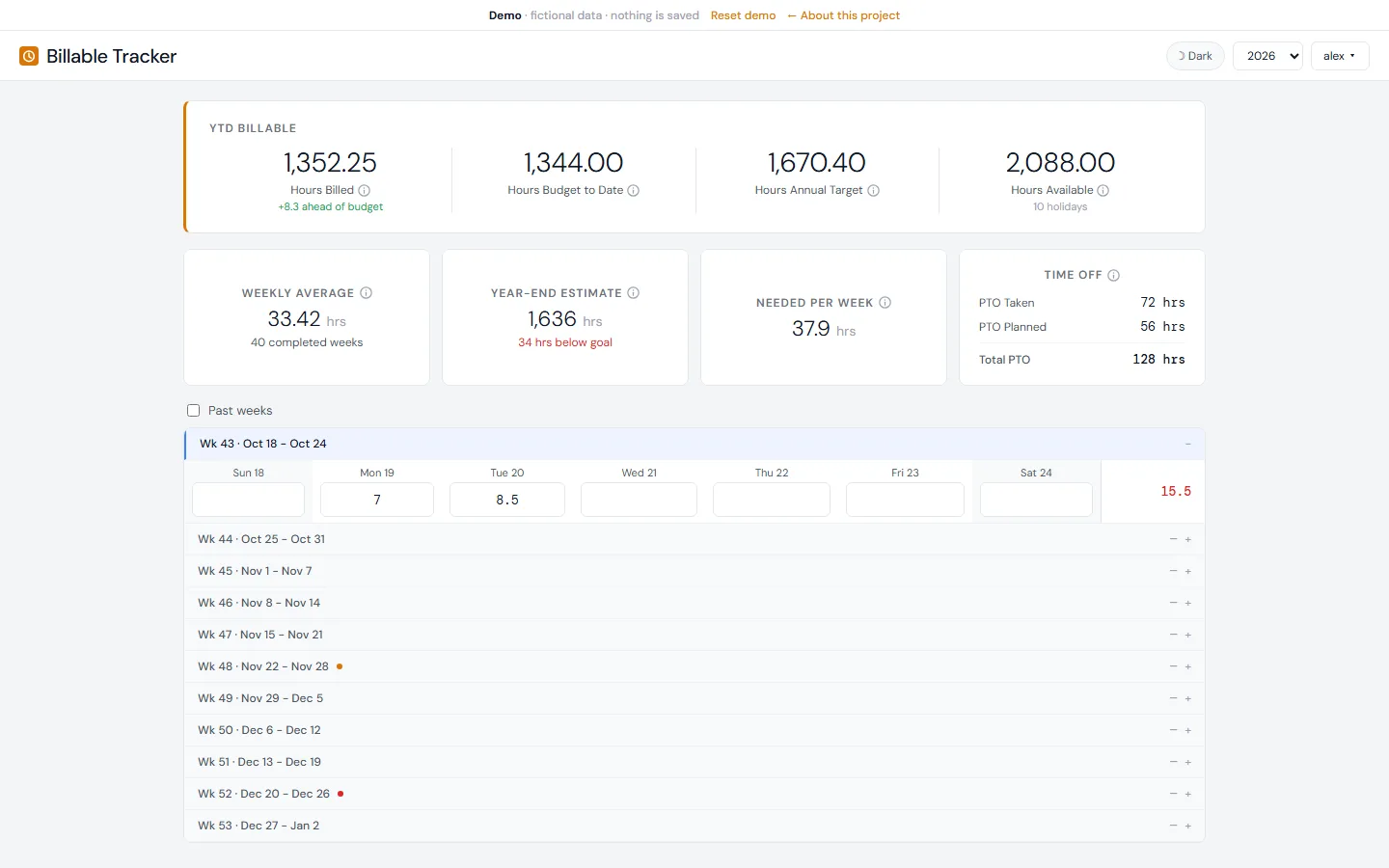Click the "+8.3 ahead of budget" text
This screenshot has width=1389, height=868.
tap(331, 207)
